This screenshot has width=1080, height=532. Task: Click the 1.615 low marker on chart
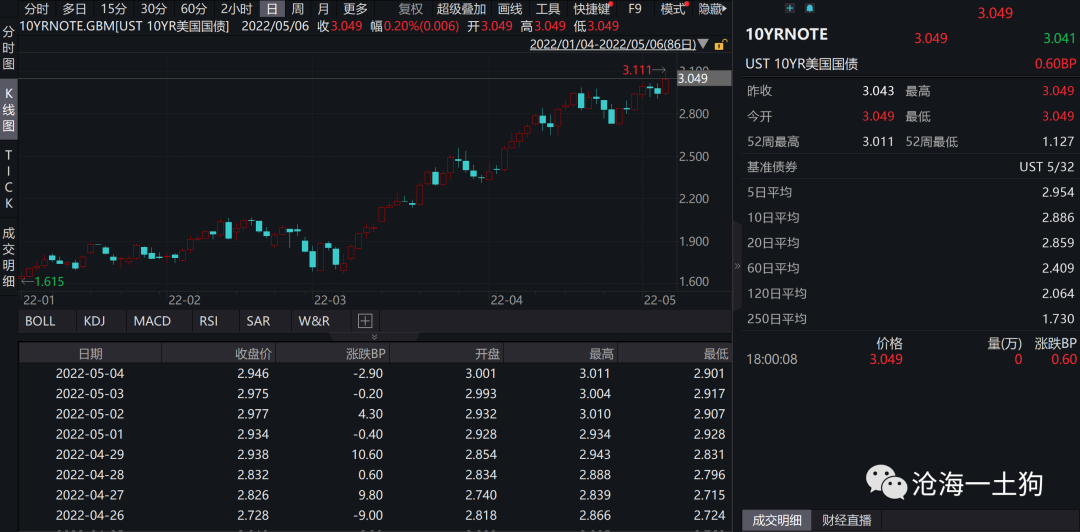50,281
